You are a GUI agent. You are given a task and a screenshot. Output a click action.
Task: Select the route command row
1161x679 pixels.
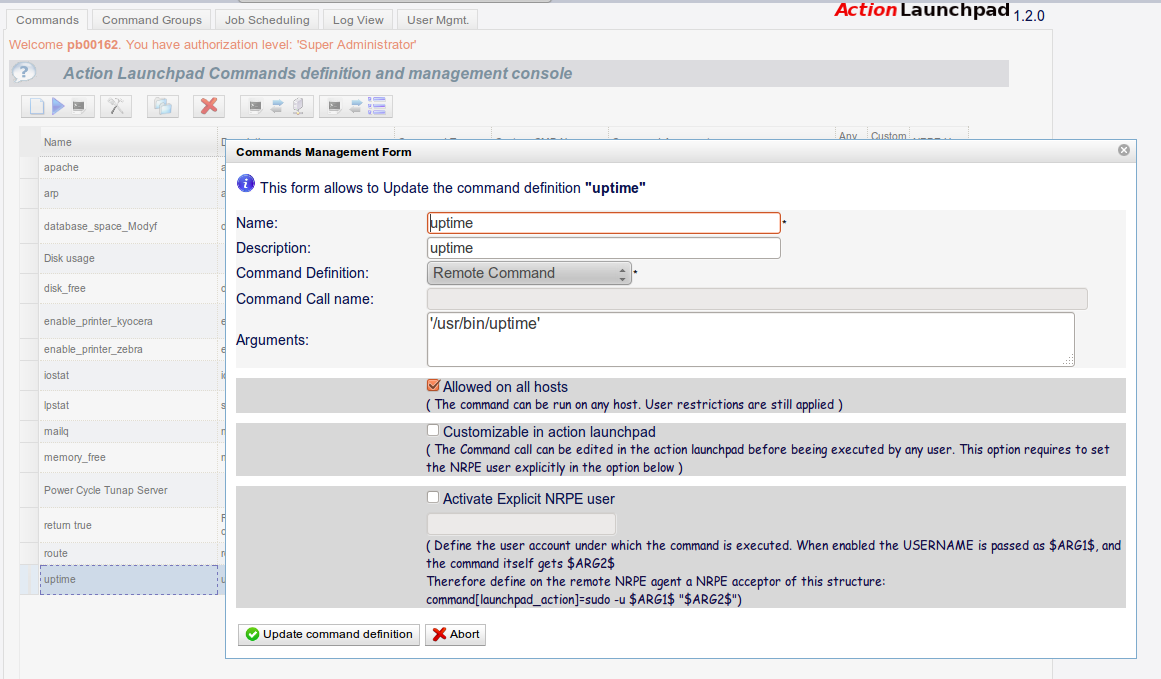(x=129, y=553)
